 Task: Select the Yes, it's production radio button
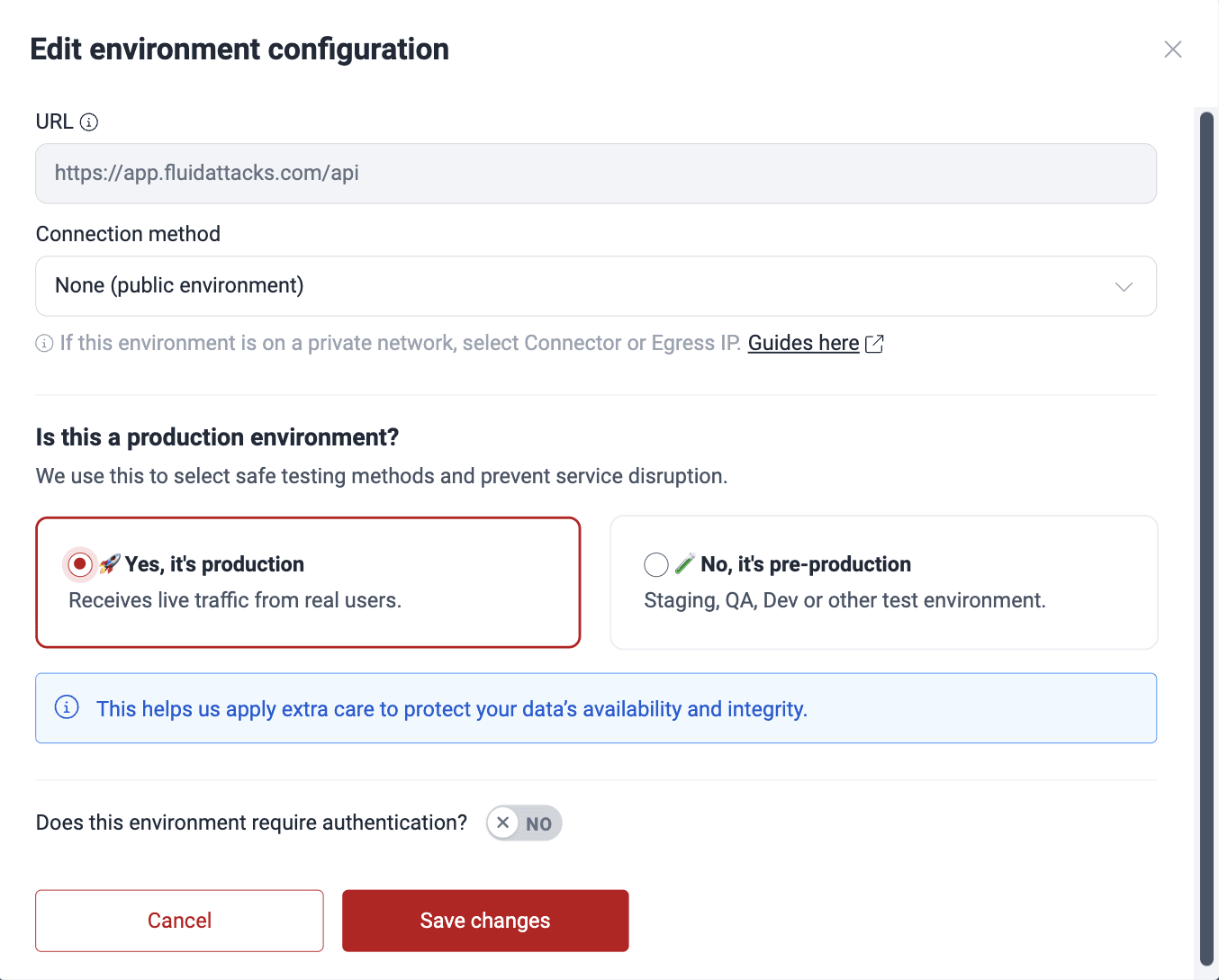[80, 564]
